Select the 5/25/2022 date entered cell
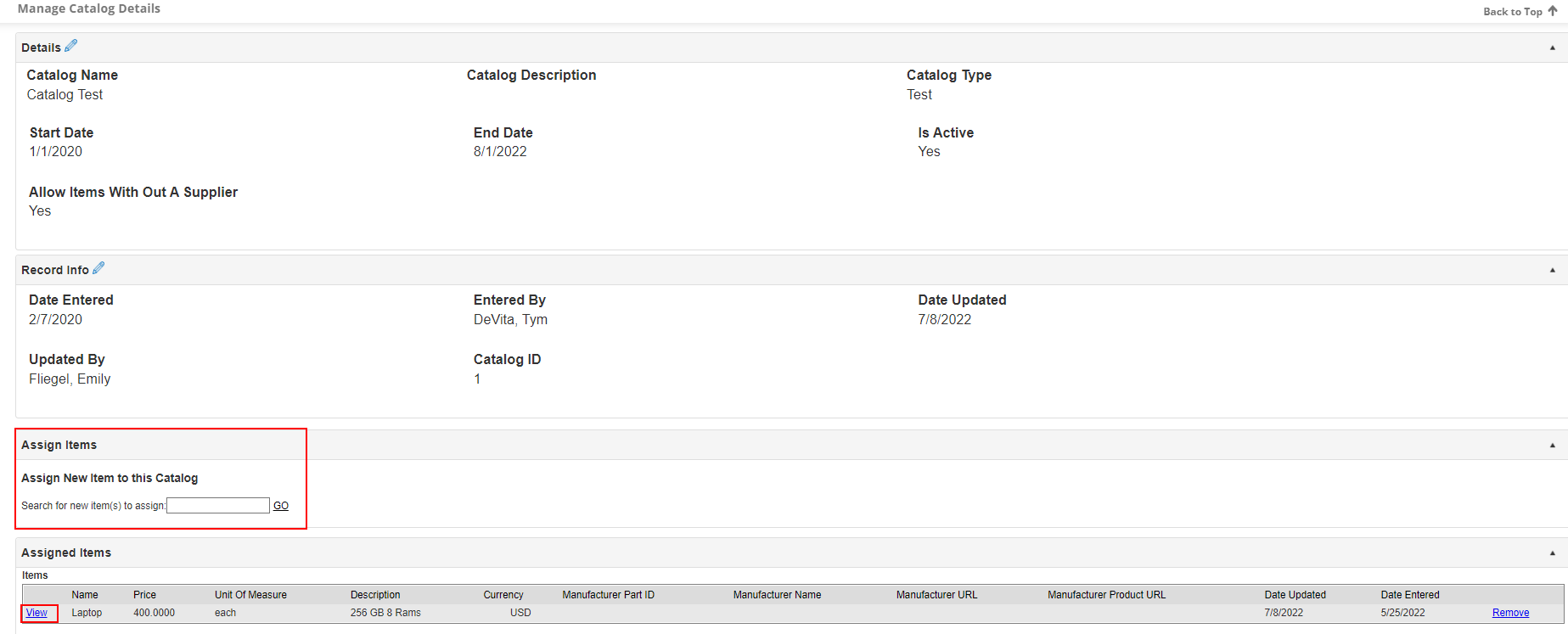This screenshot has width=1568, height=634. [x=1402, y=613]
